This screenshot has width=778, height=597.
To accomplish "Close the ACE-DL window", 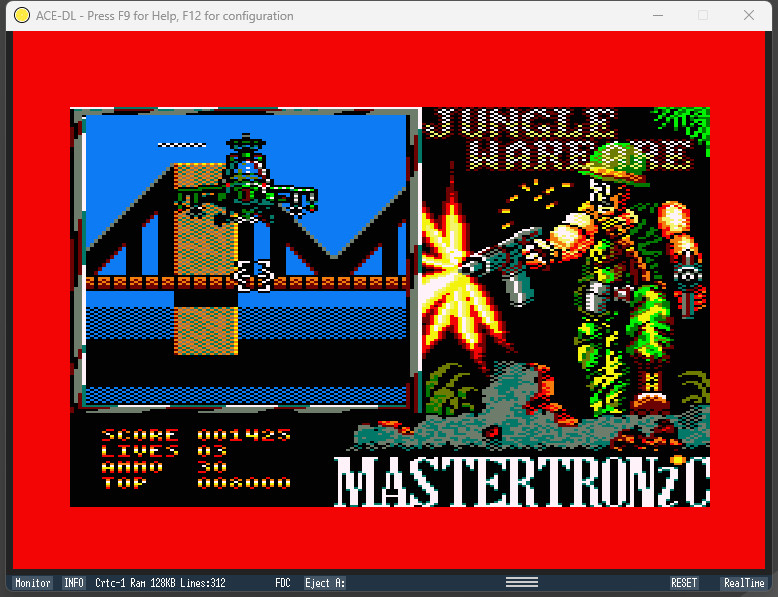I will point(749,15).
